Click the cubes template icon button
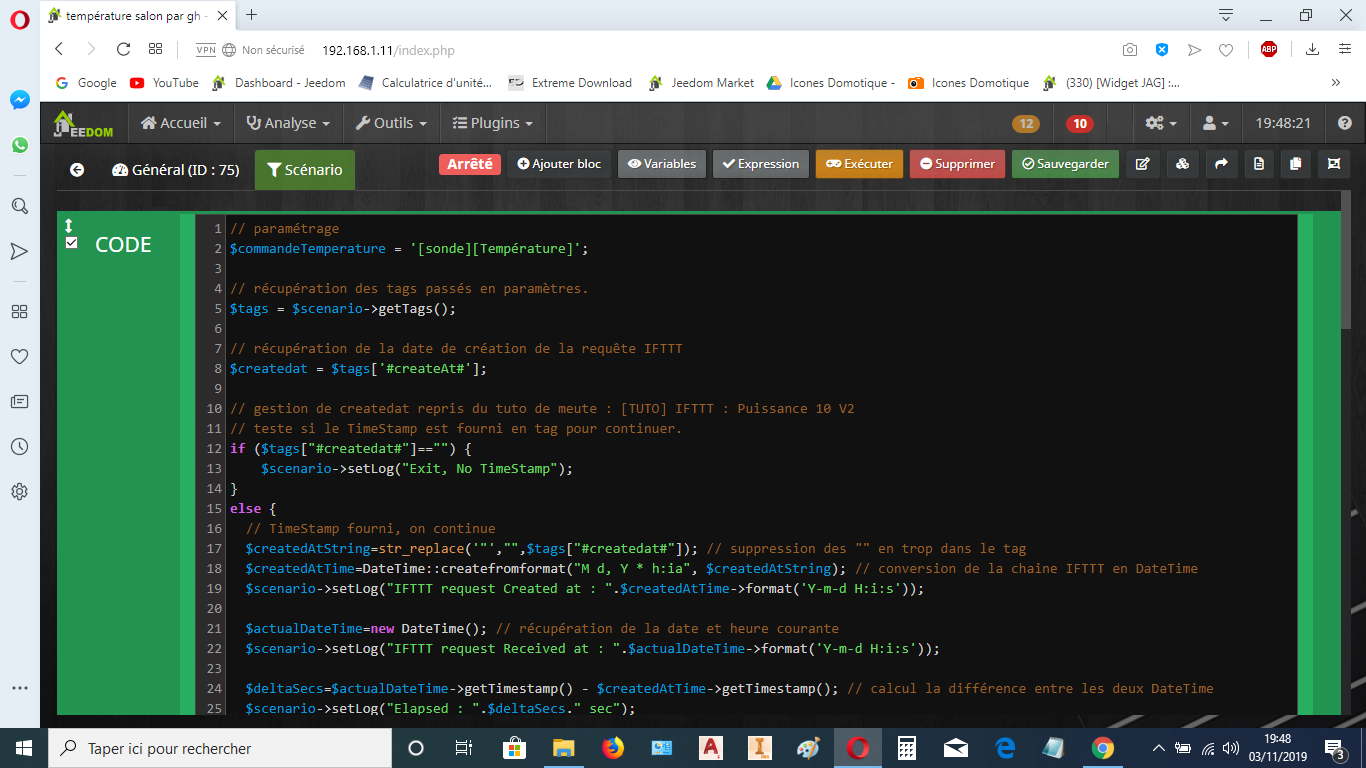Image resolution: width=1366 pixels, height=768 pixels. [1182, 164]
